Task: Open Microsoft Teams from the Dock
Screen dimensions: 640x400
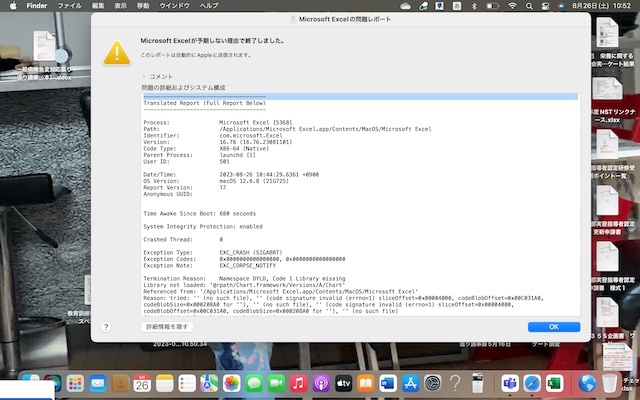Action: click(510, 383)
